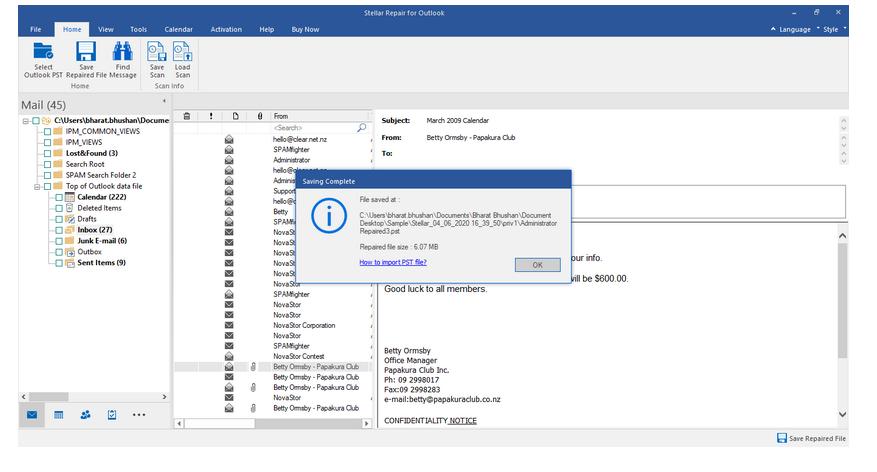Select the SPAM Search Folder 2 item
The image size is (877, 472).
(101, 175)
